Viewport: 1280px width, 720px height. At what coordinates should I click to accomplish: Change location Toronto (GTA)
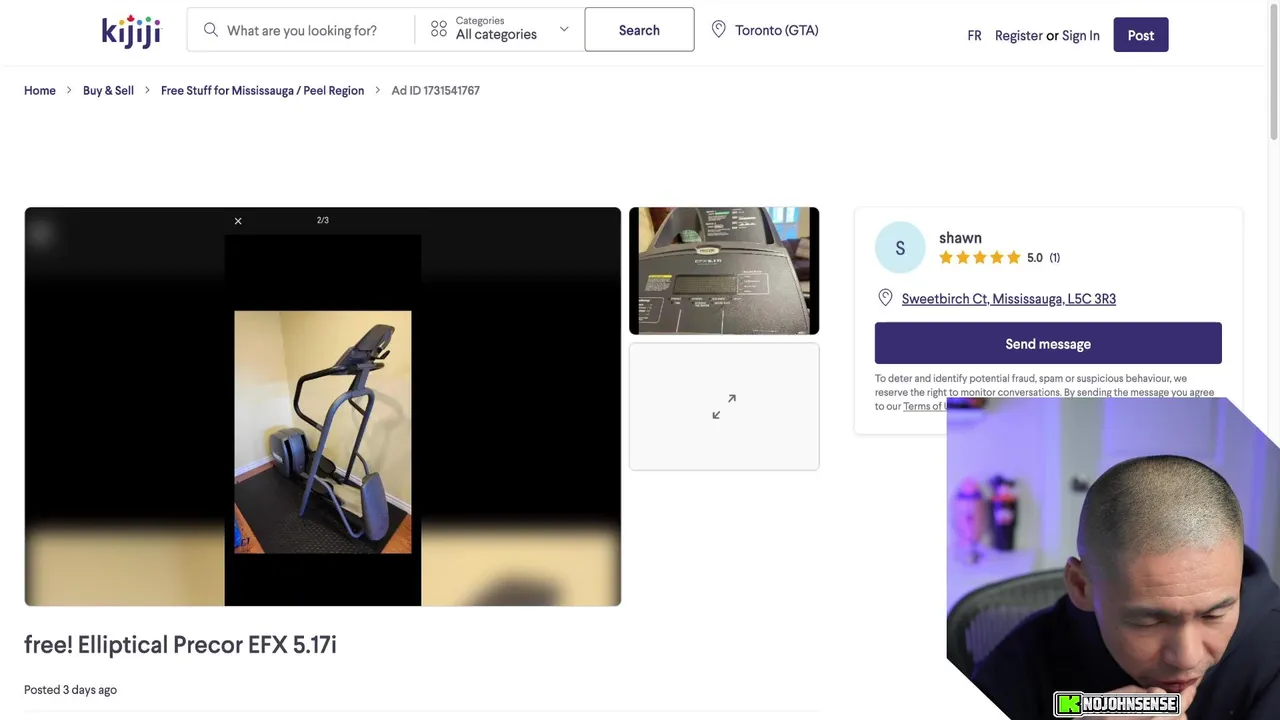[x=776, y=30]
